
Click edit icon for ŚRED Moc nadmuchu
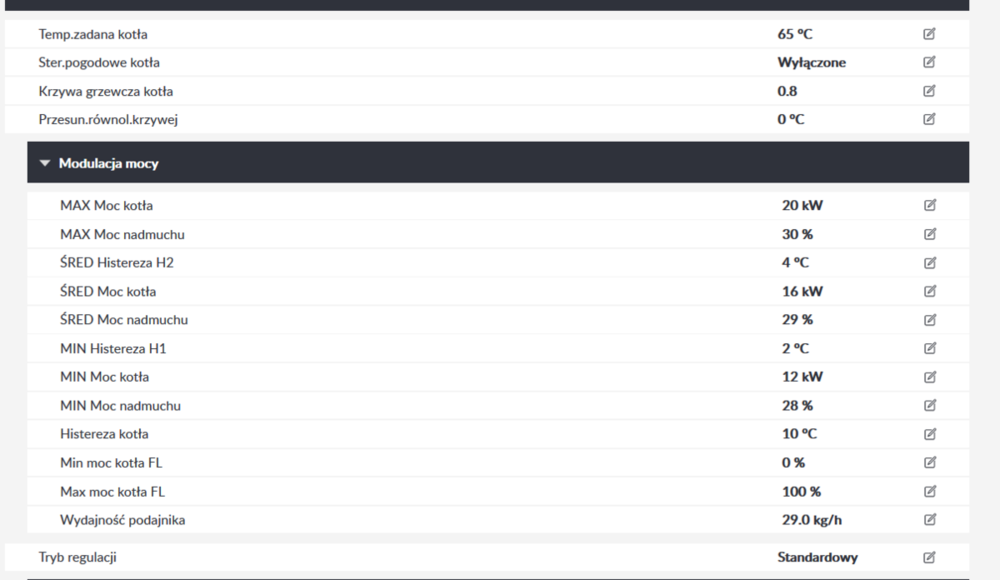click(x=929, y=319)
